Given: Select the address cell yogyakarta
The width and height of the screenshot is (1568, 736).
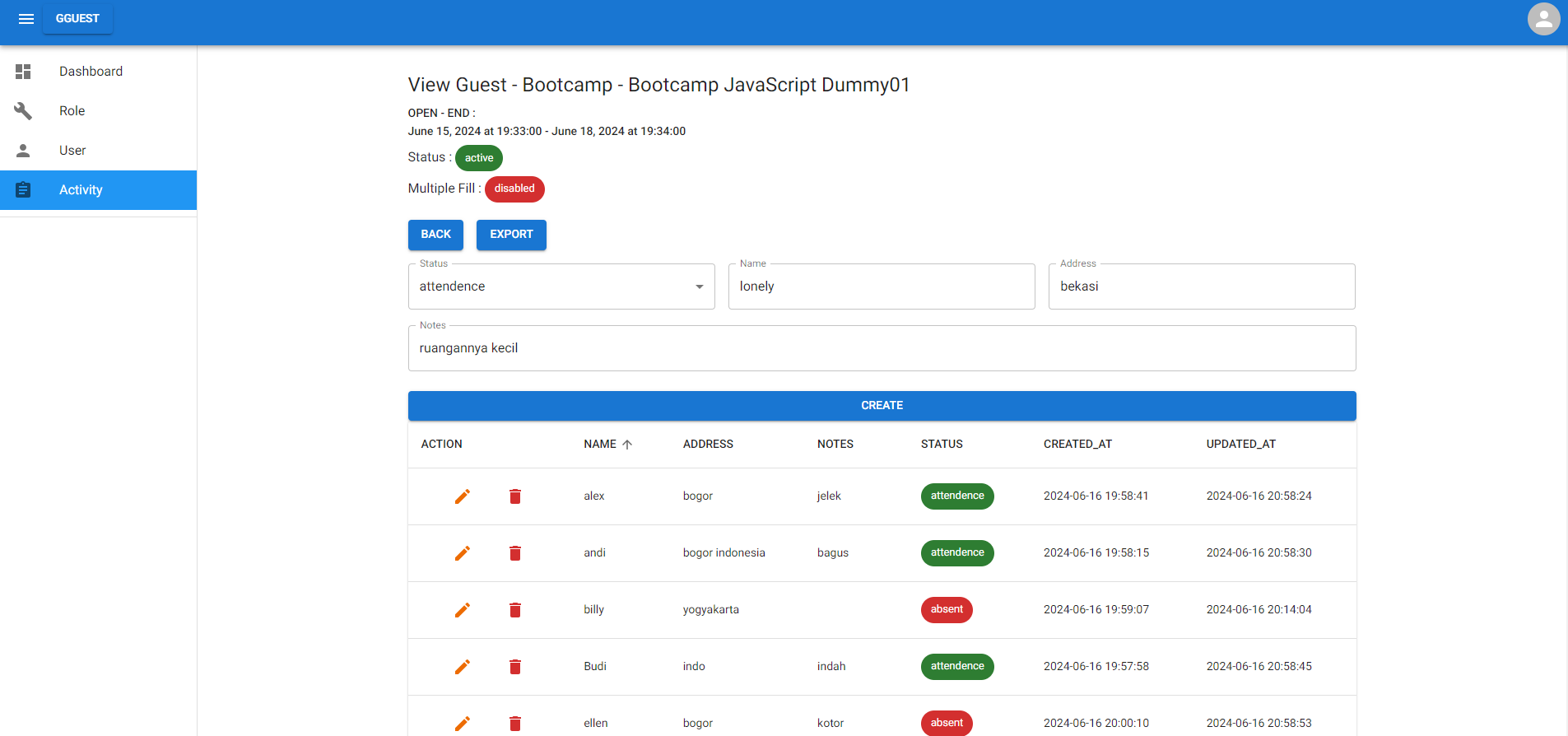Looking at the screenshot, I should click(711, 610).
